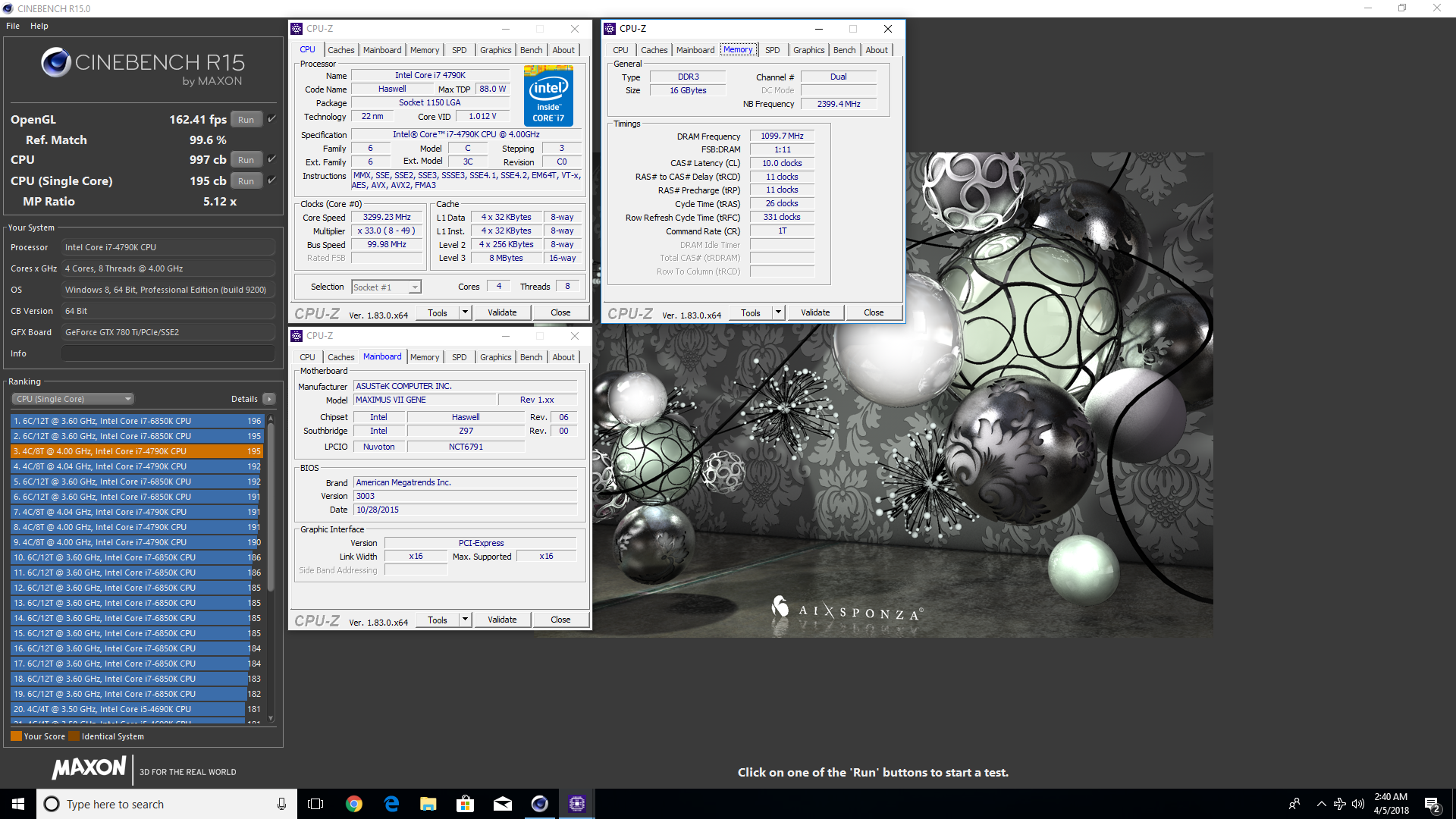Click the Core Speed 3299.23 MHz value
Image resolution: width=1456 pixels, height=819 pixels.
(387, 217)
